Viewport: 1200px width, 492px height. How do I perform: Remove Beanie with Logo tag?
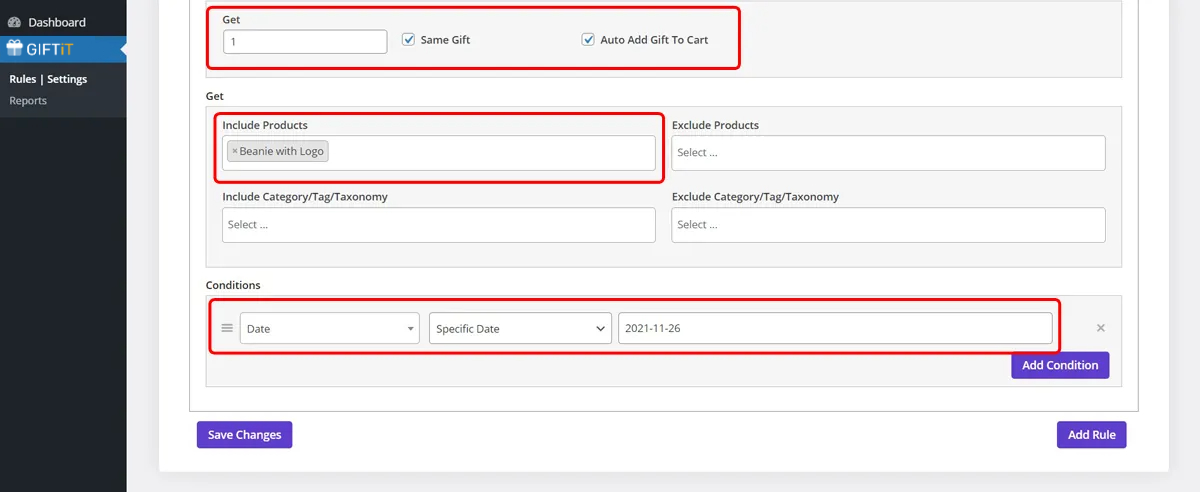click(x=235, y=152)
